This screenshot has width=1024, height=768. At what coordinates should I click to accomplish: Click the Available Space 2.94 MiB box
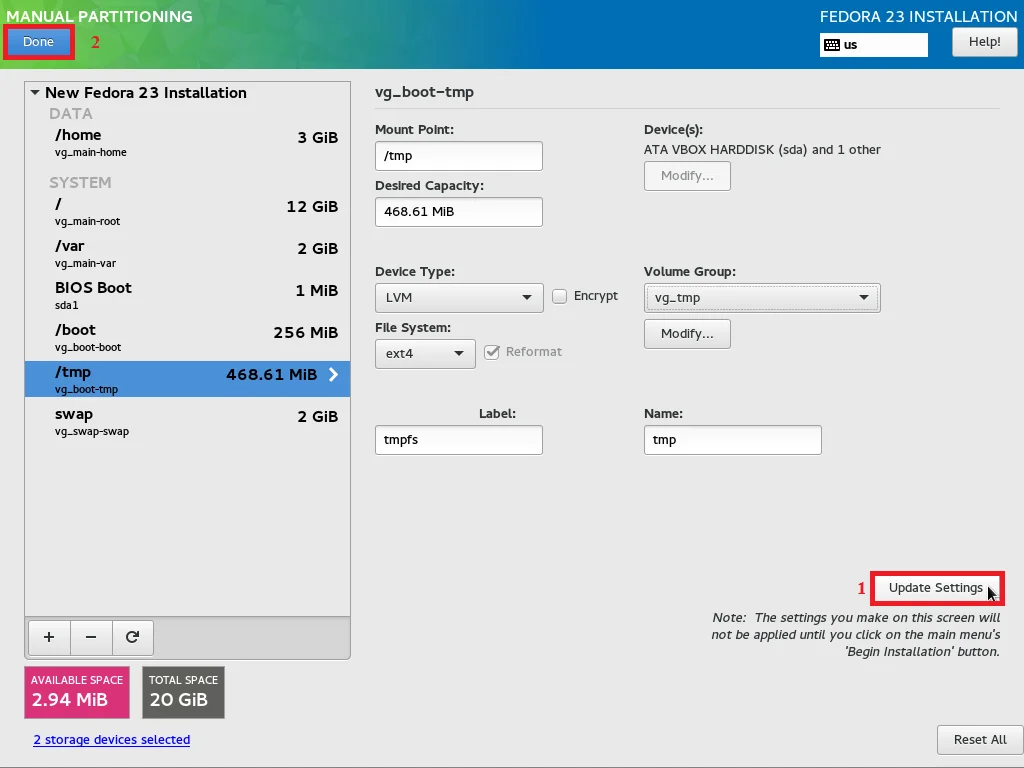(77, 692)
